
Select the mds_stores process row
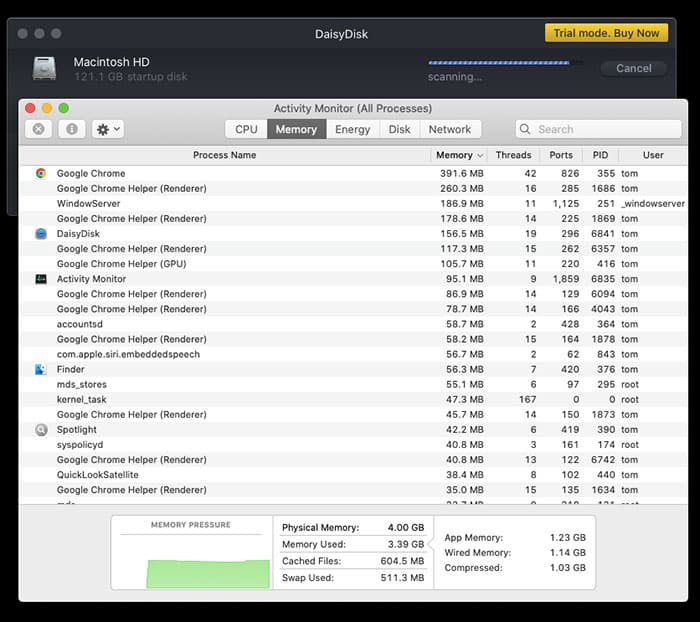point(354,384)
